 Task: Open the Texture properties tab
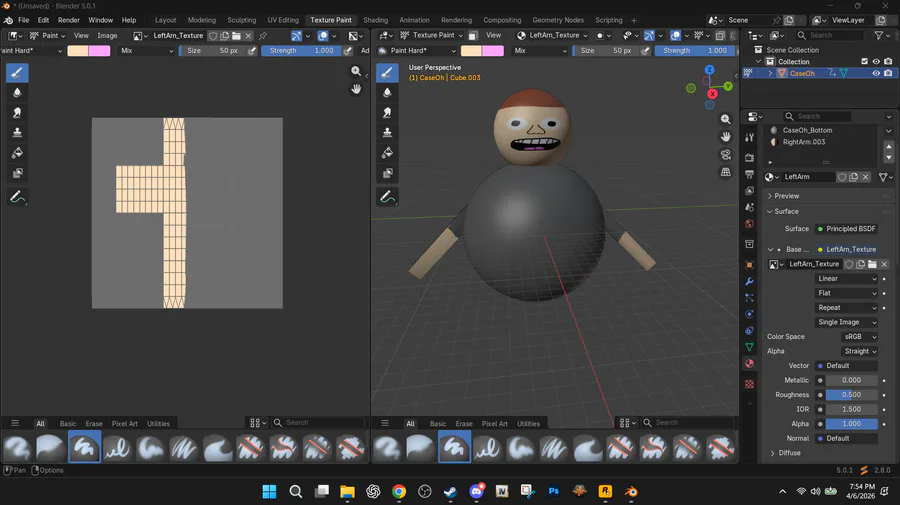click(749, 384)
